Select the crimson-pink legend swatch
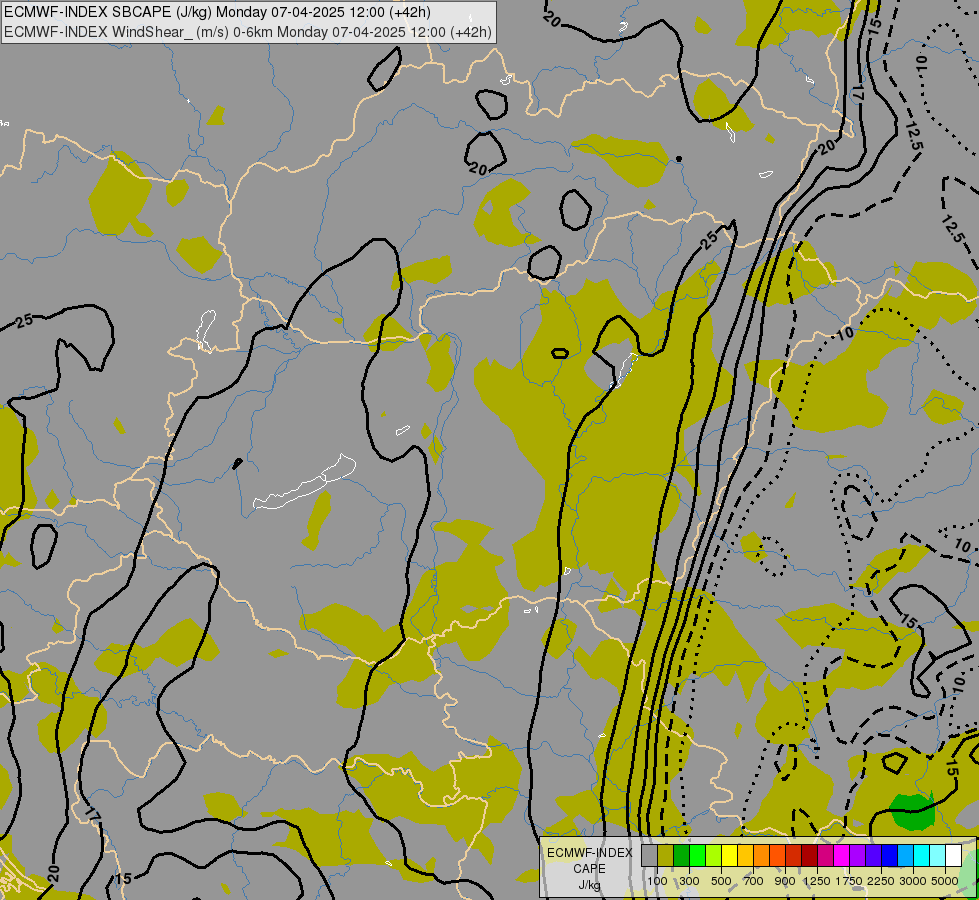 [825, 855]
